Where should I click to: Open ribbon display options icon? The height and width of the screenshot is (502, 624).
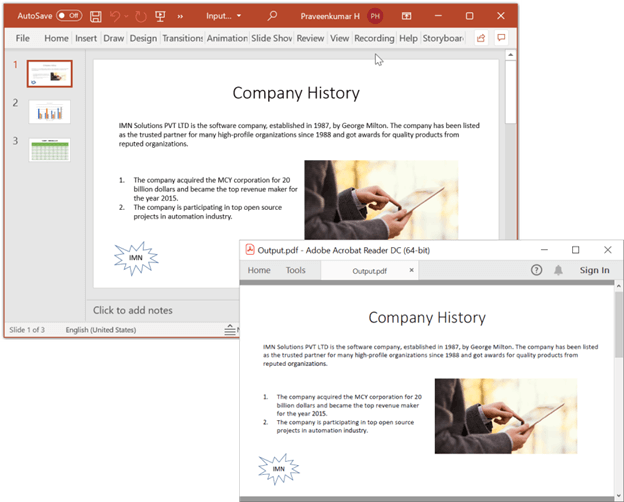pyautogui.click(x=407, y=16)
